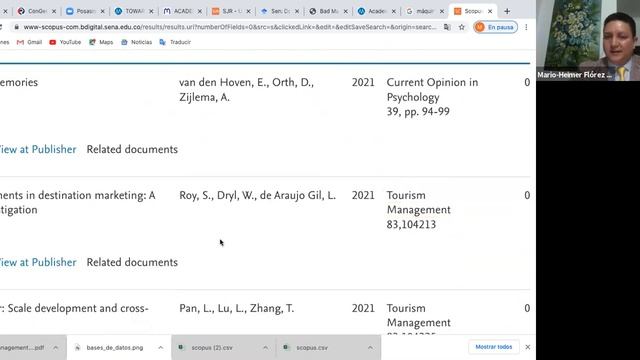Open Related documents for Roy article

pos(132,262)
